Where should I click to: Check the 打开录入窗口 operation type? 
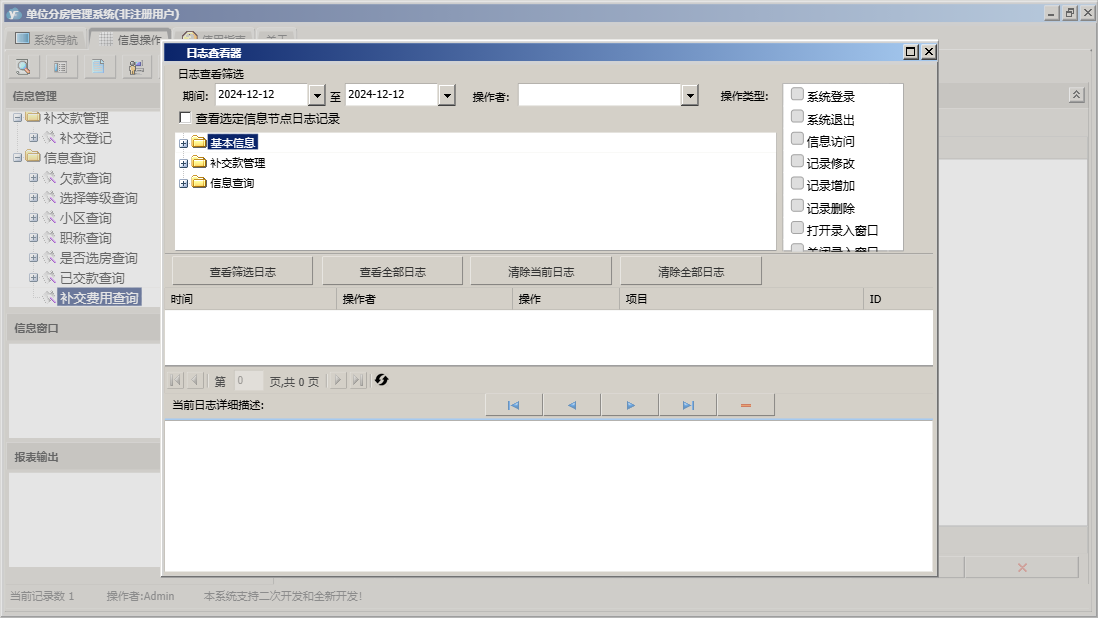click(x=797, y=228)
